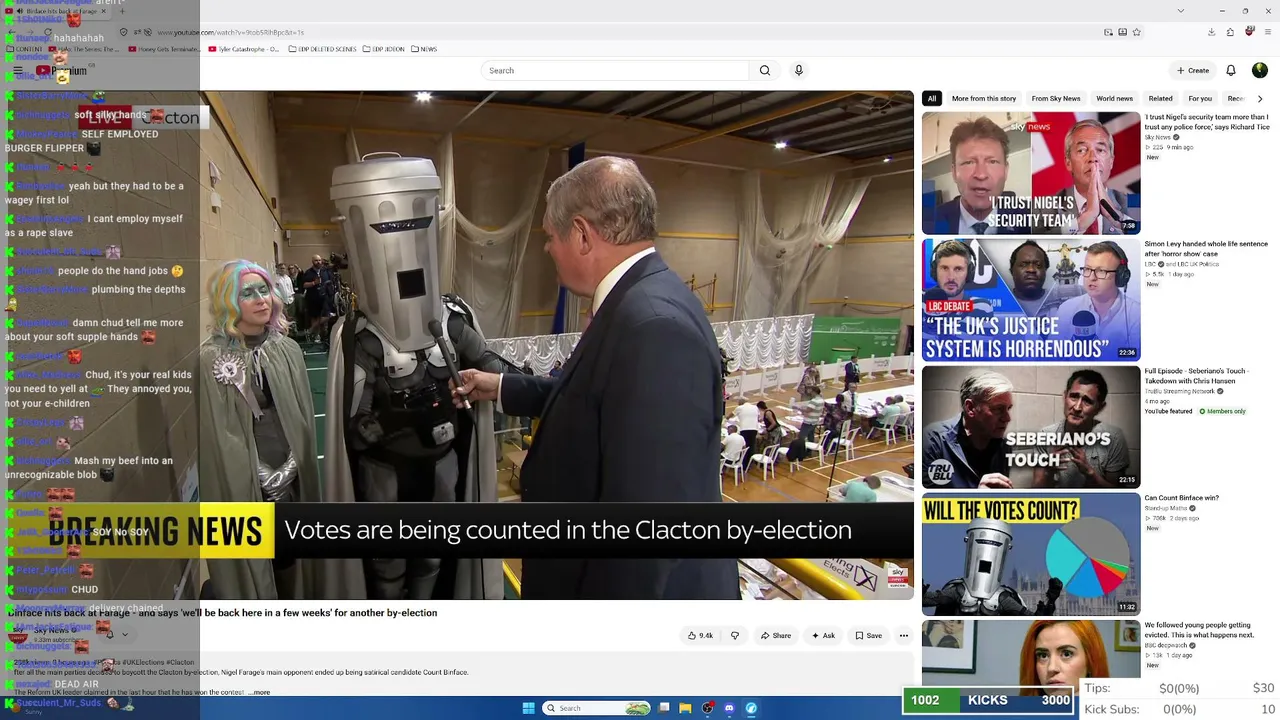Bookmark this page with the star icon
1280x720 pixels.
pos(1137,32)
